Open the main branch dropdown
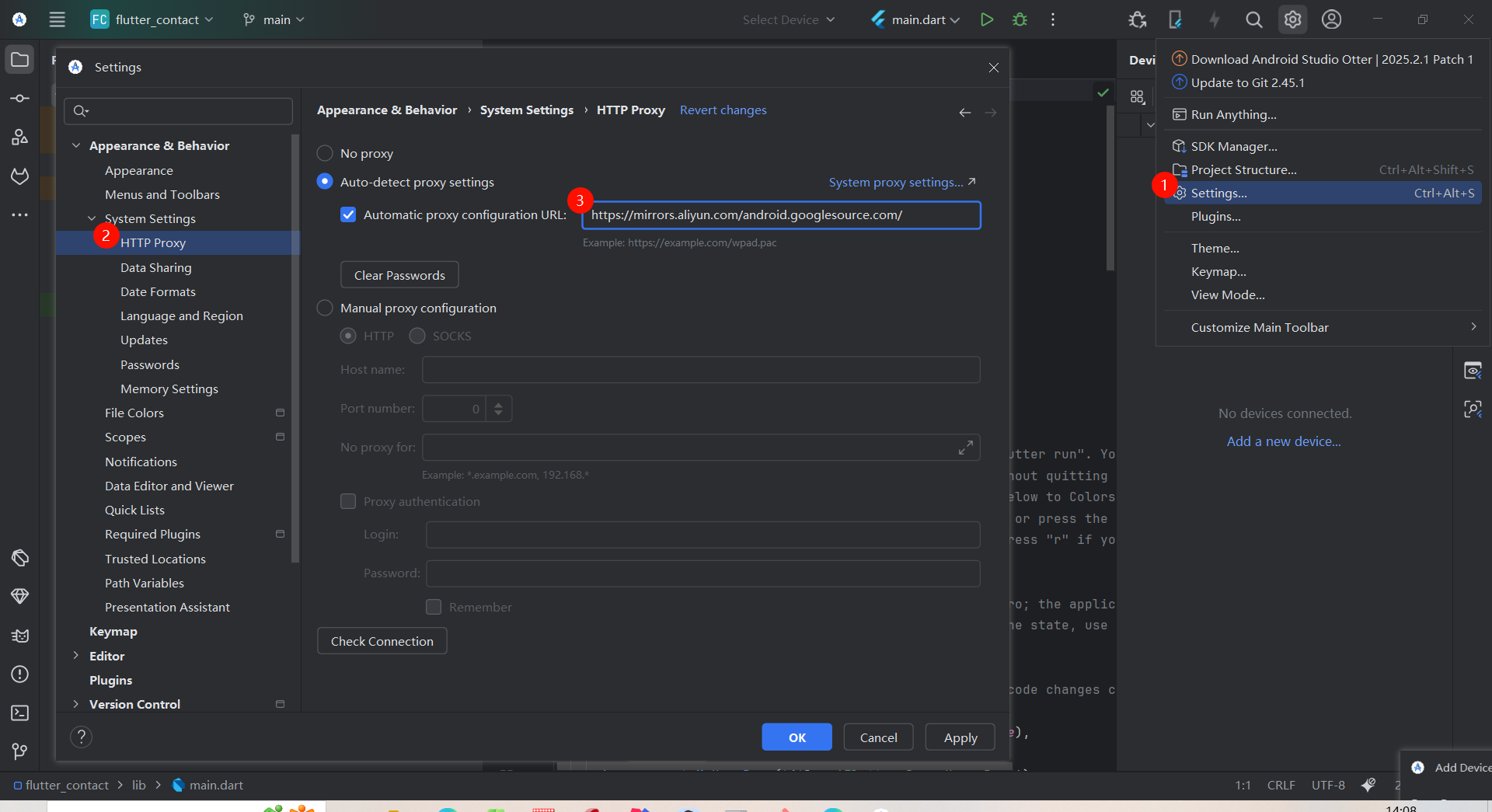Screen dimensions: 1492x812 click(274, 19)
